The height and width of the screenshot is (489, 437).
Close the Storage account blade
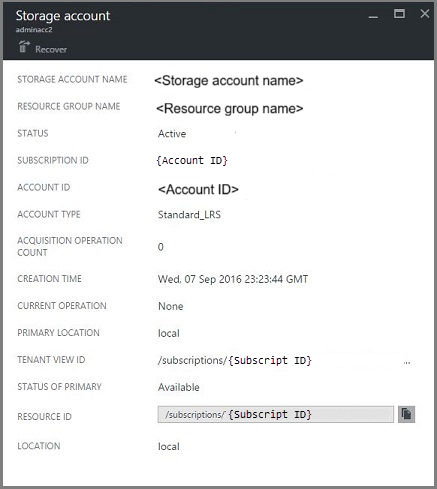425,14
